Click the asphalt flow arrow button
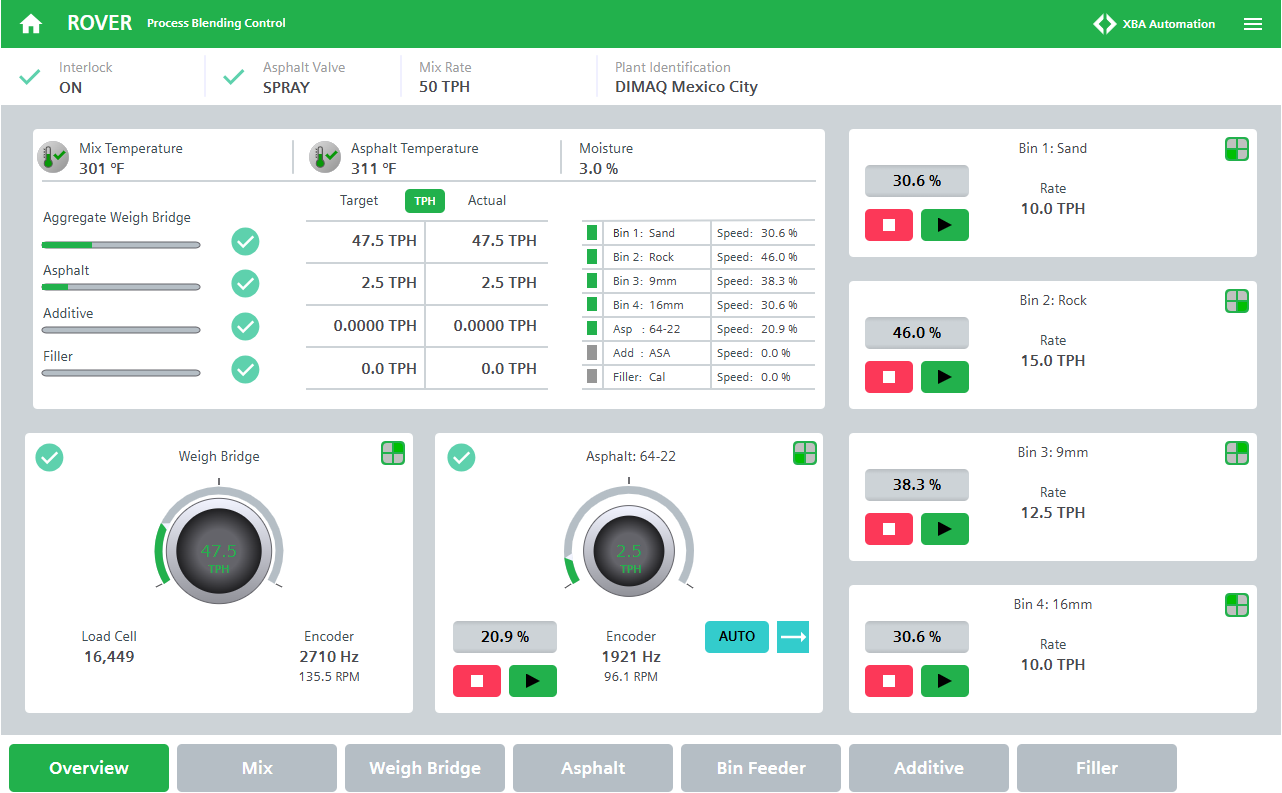Viewport: 1282px width, 793px height. [793, 637]
